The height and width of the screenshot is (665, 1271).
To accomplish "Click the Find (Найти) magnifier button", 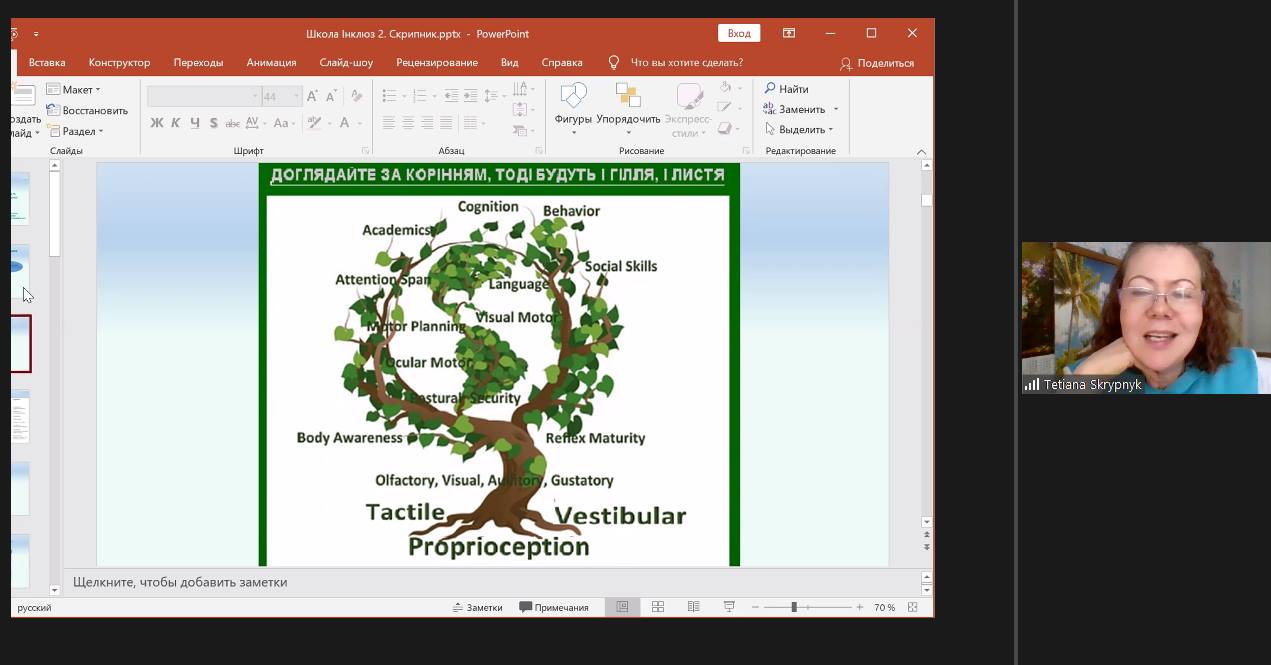I will pyautogui.click(x=786, y=89).
